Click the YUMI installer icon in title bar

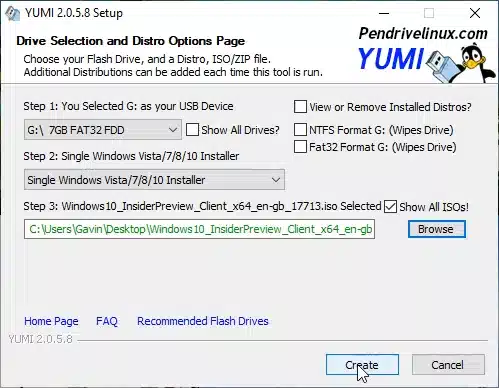pyautogui.click(x=12, y=13)
